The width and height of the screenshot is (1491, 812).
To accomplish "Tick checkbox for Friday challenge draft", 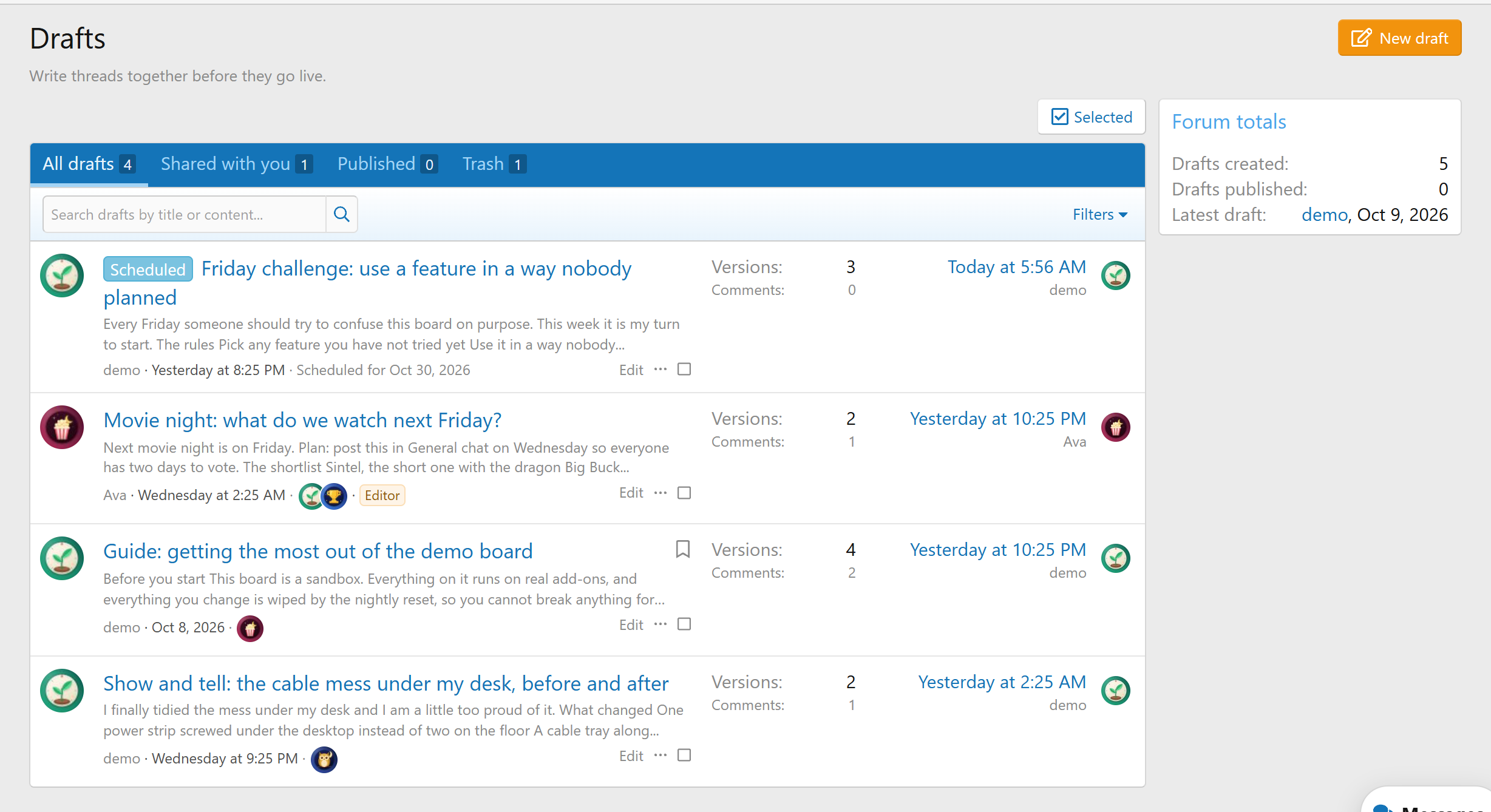I will pos(684,369).
